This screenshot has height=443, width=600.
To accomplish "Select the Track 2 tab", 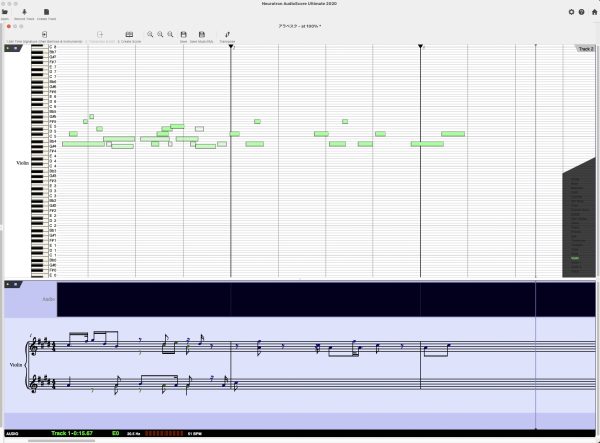I will [x=585, y=48].
